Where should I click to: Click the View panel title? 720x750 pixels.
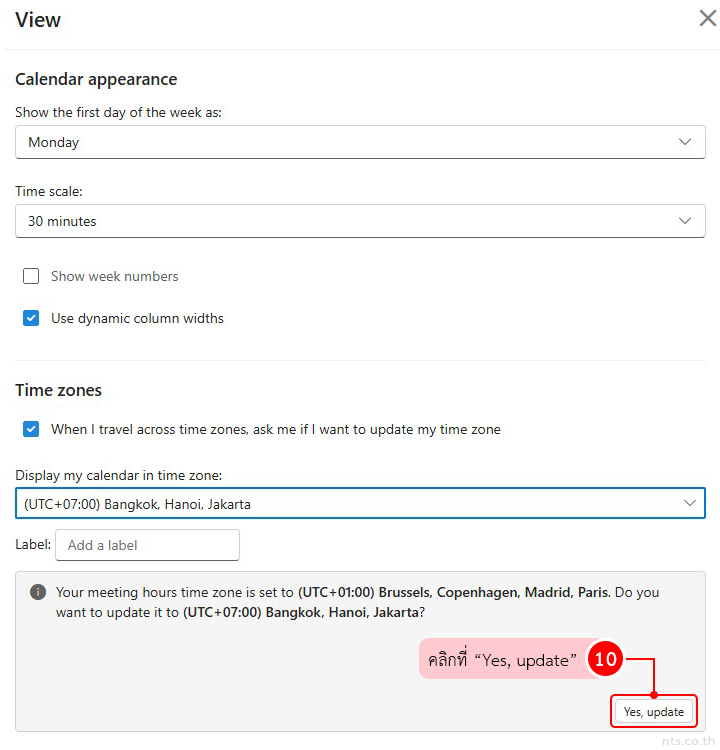tap(38, 19)
